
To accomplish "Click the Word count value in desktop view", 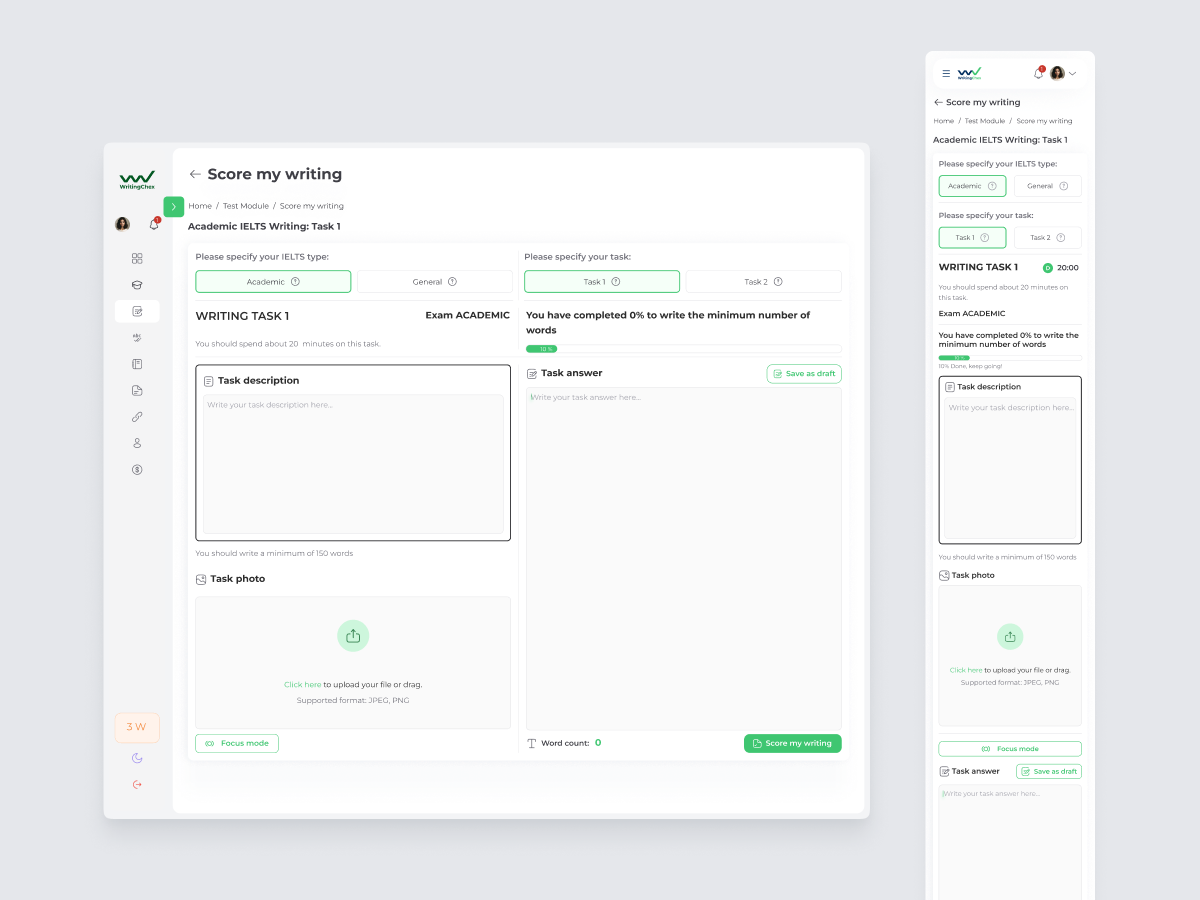I will tap(598, 743).
